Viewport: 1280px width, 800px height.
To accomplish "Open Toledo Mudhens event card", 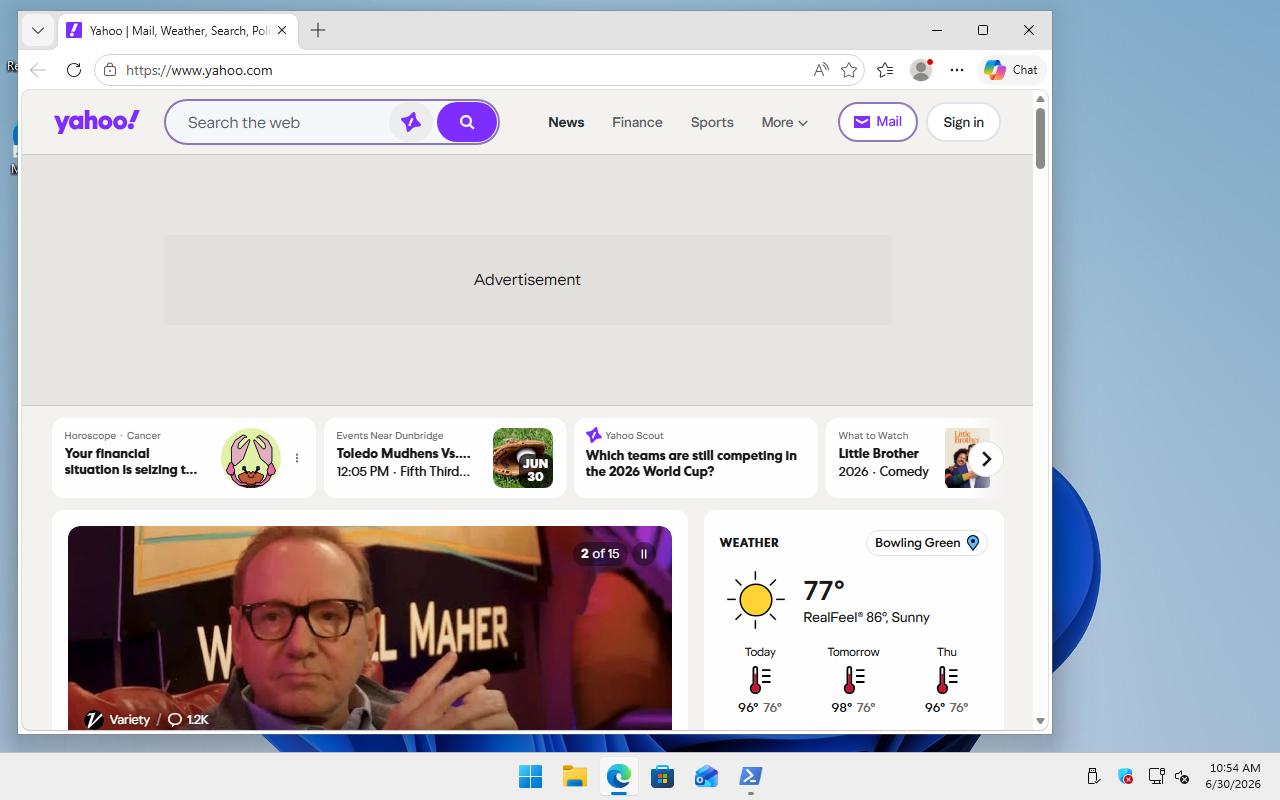I will [445, 458].
